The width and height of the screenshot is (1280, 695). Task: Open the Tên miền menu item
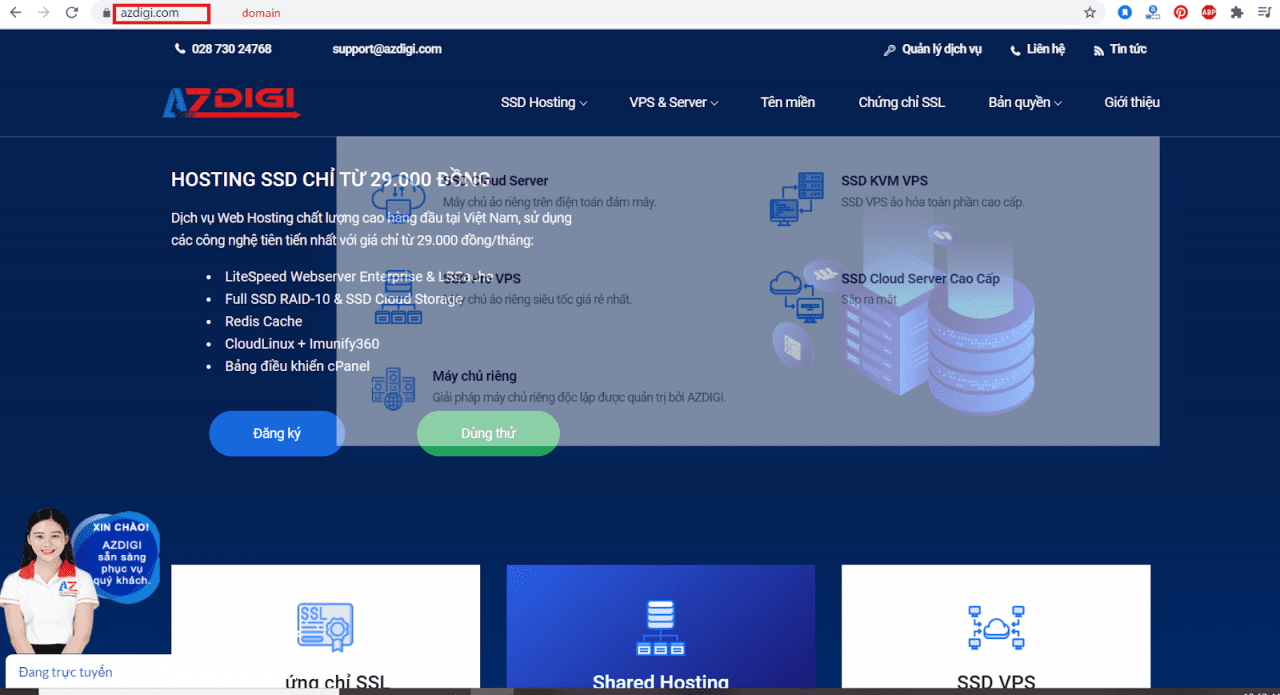coord(787,102)
